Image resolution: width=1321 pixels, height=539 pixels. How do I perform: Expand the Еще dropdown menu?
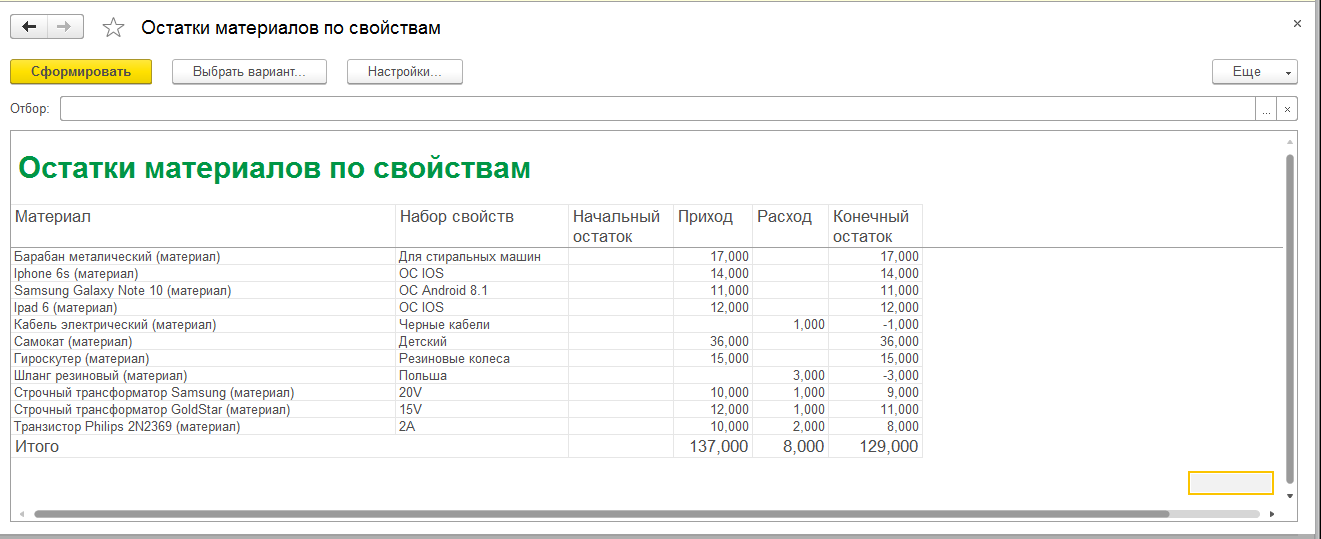1254,72
